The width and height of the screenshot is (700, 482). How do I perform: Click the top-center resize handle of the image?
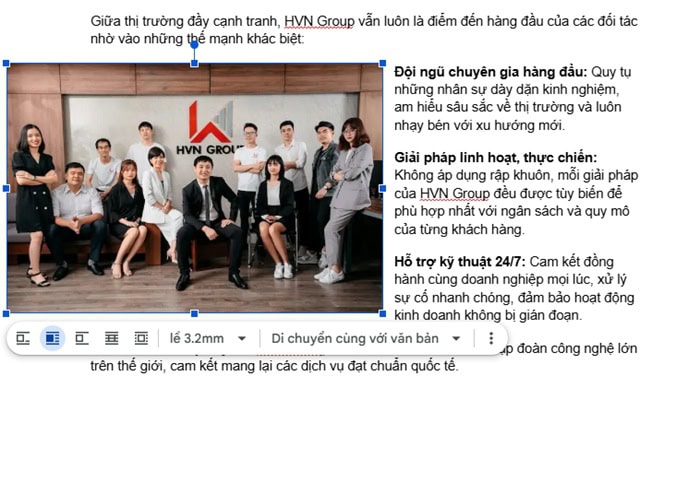pos(194,63)
